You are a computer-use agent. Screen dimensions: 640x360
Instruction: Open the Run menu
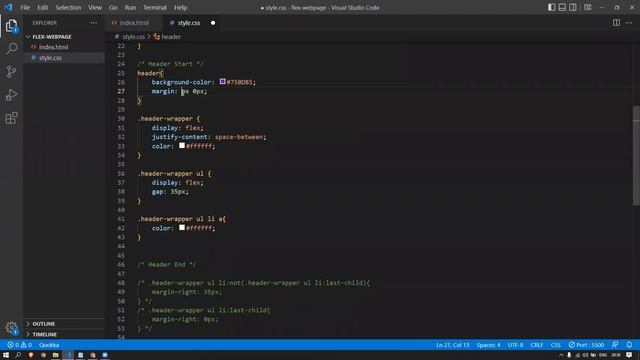pyautogui.click(x=130, y=7)
